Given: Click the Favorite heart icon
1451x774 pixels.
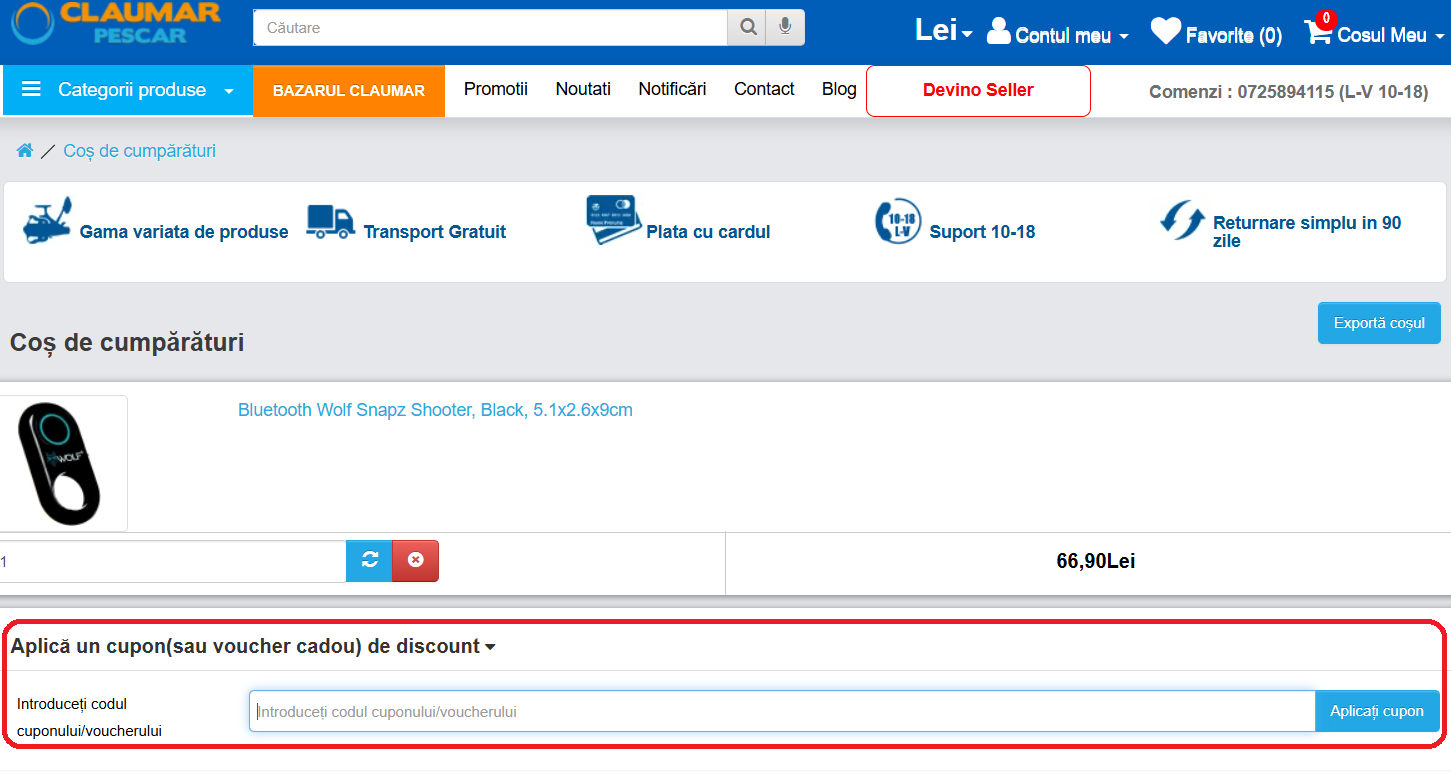Looking at the screenshot, I should click(1165, 33).
